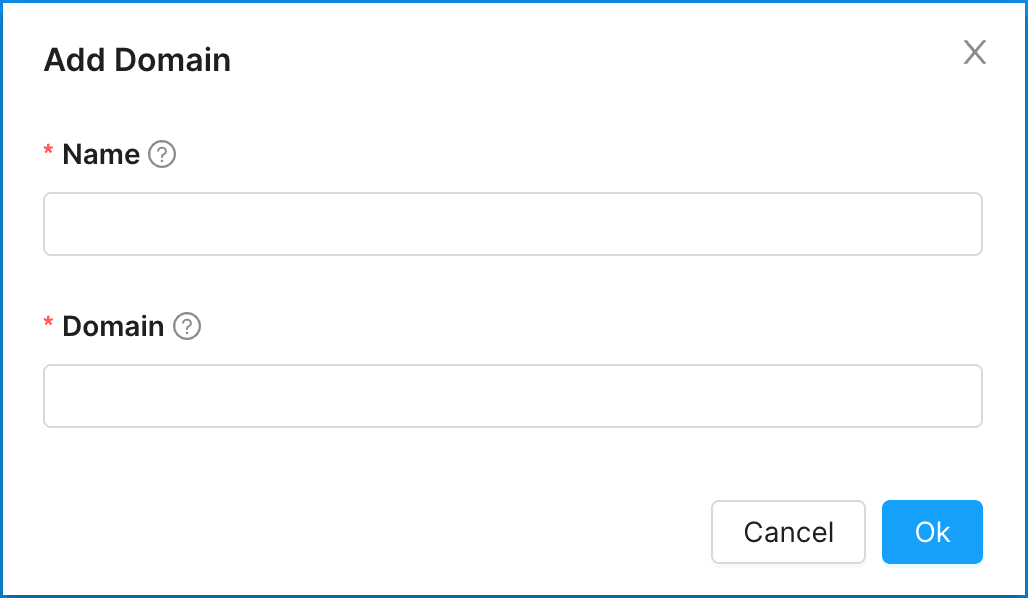This screenshot has height=598, width=1028.
Task: Discard changes by clicking Cancel
Action: tap(788, 532)
